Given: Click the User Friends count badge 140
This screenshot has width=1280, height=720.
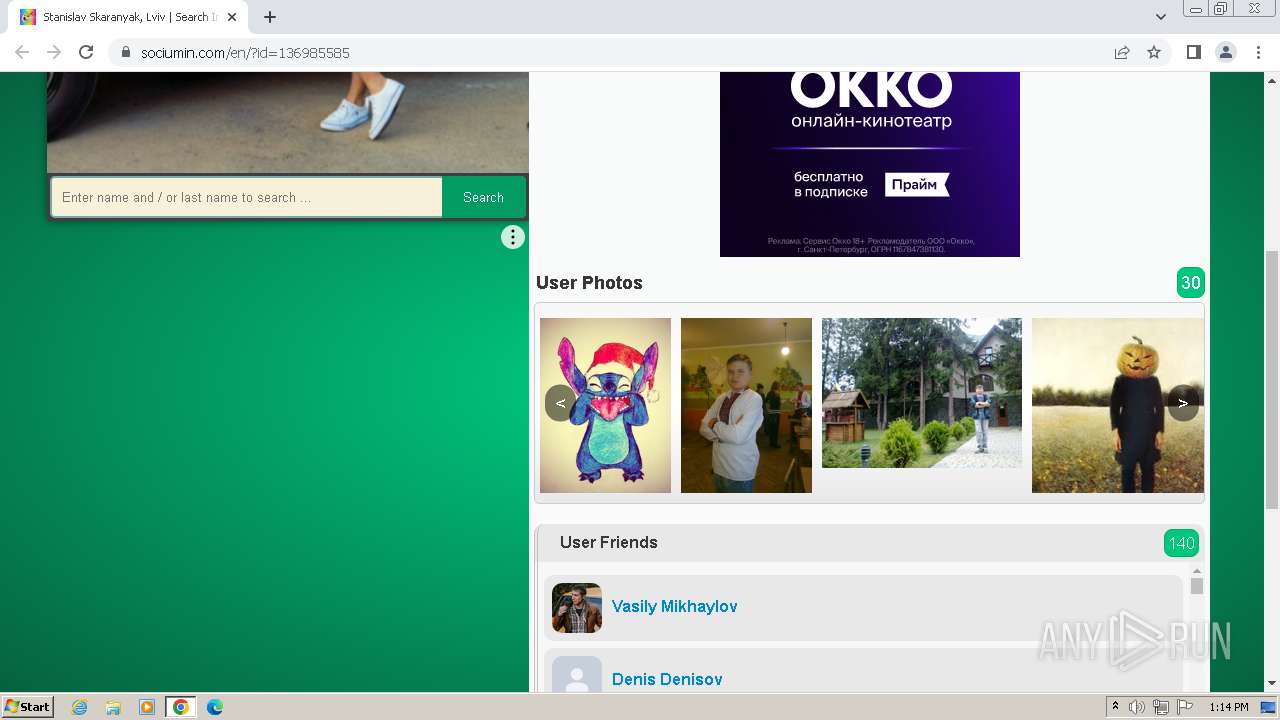Looking at the screenshot, I should 1182,543.
